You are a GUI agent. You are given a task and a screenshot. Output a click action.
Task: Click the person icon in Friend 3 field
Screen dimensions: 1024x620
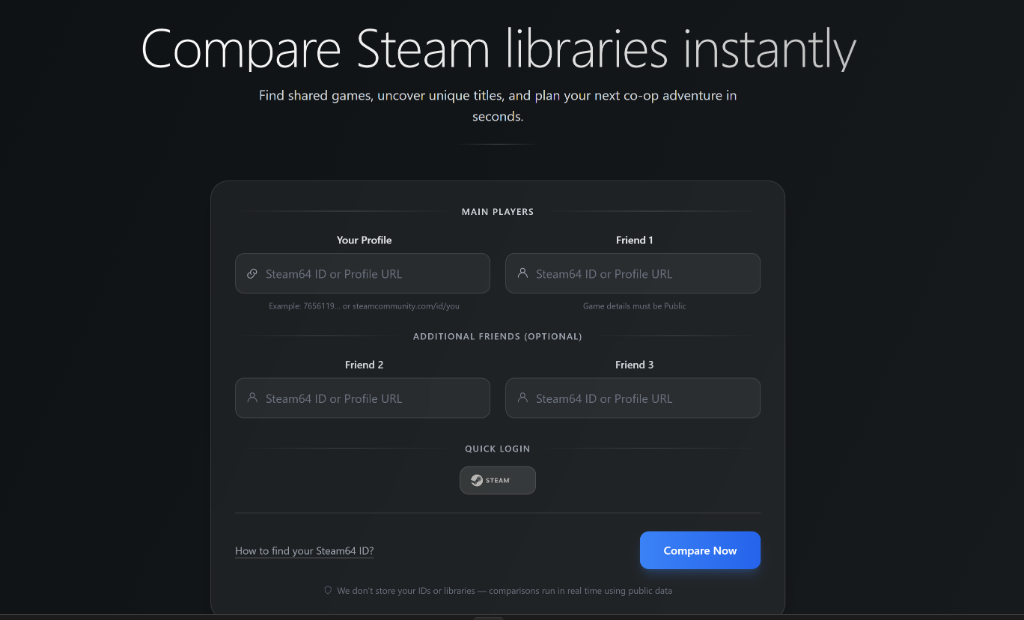(x=522, y=398)
